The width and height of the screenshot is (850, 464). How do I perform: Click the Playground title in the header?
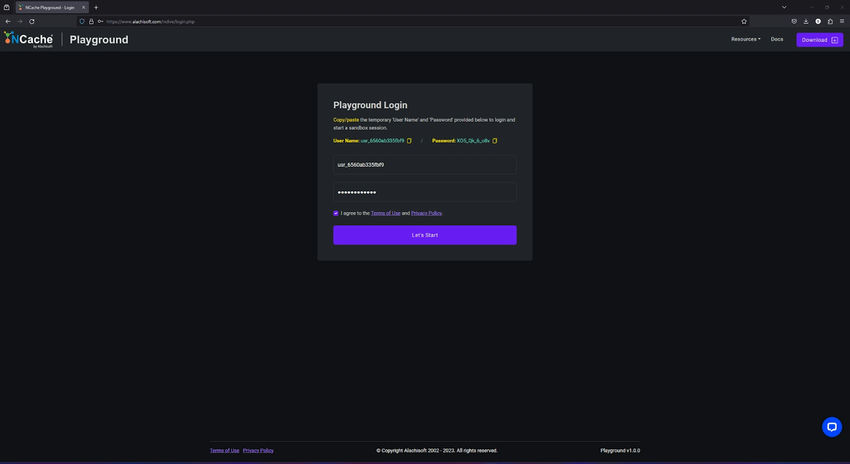(x=99, y=40)
